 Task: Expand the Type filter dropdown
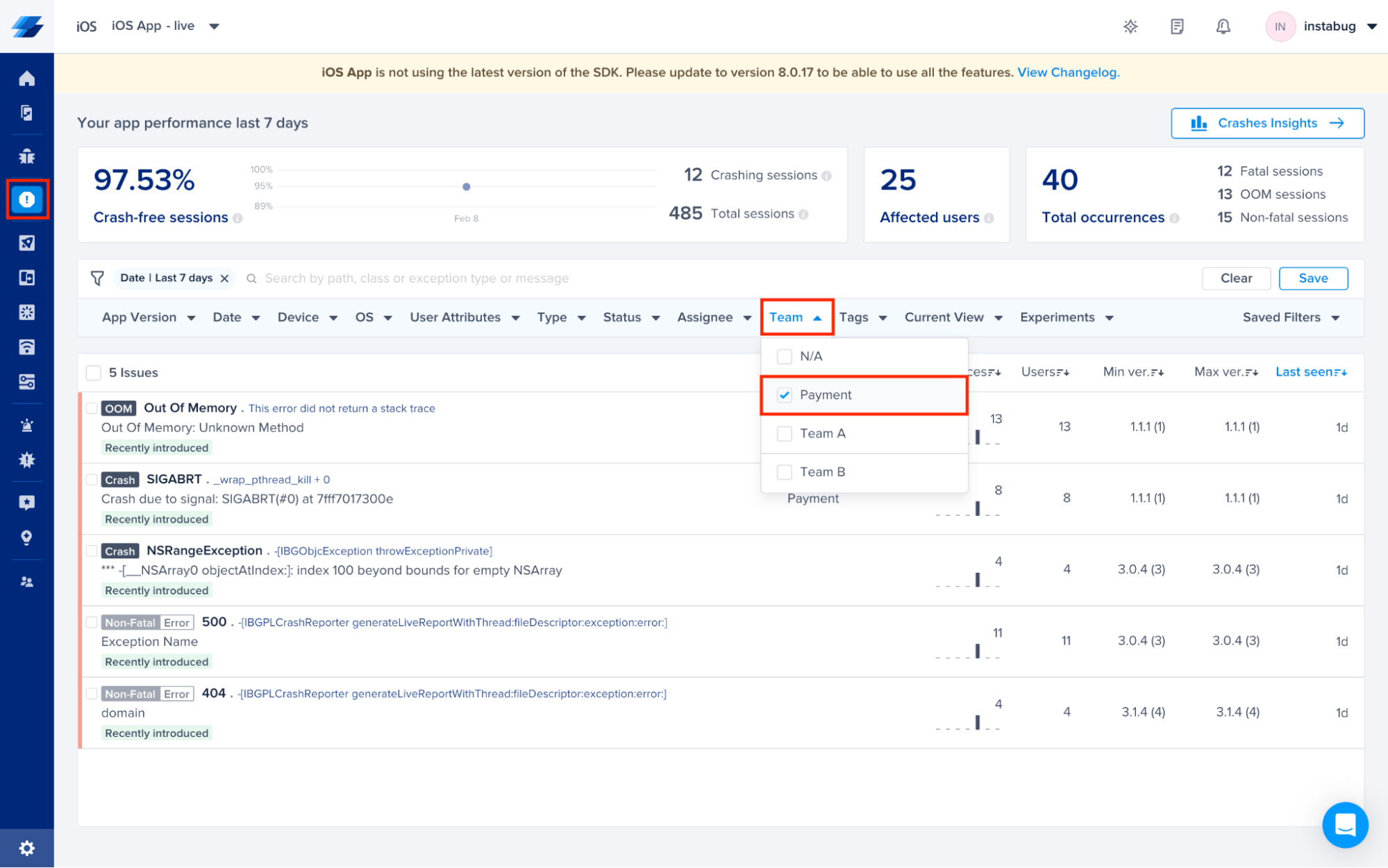coord(561,317)
